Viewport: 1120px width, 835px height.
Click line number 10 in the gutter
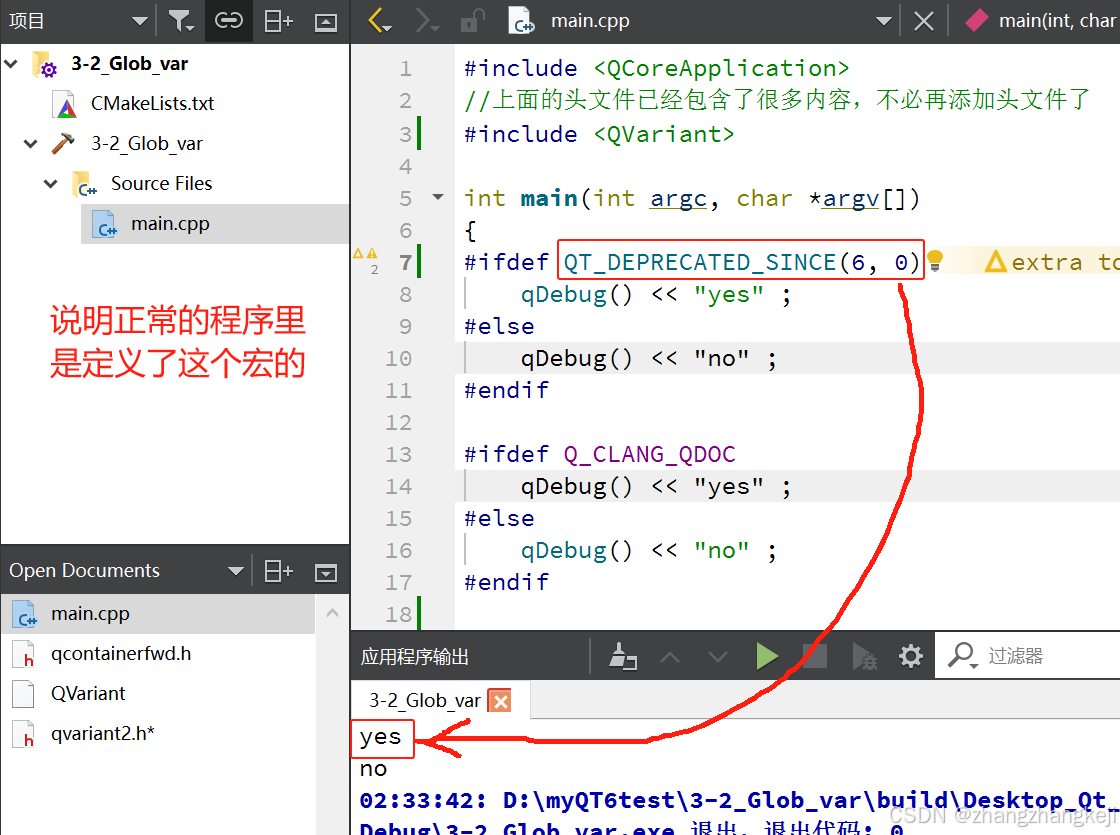tap(399, 358)
